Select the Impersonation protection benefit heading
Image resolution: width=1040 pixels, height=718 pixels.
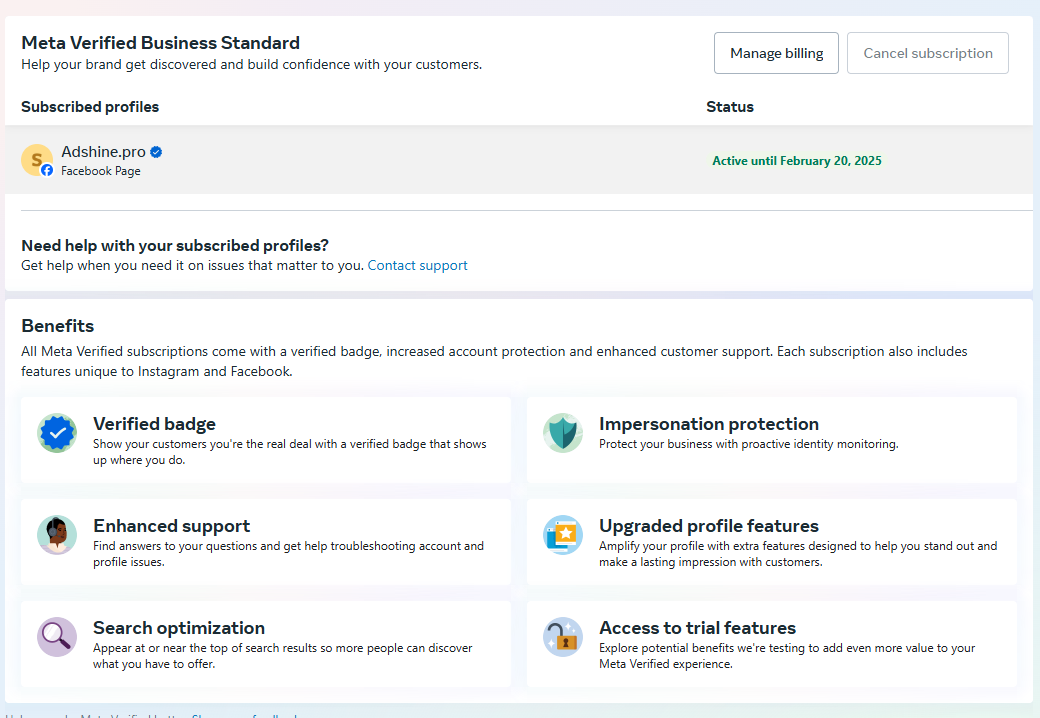pyautogui.click(x=708, y=424)
